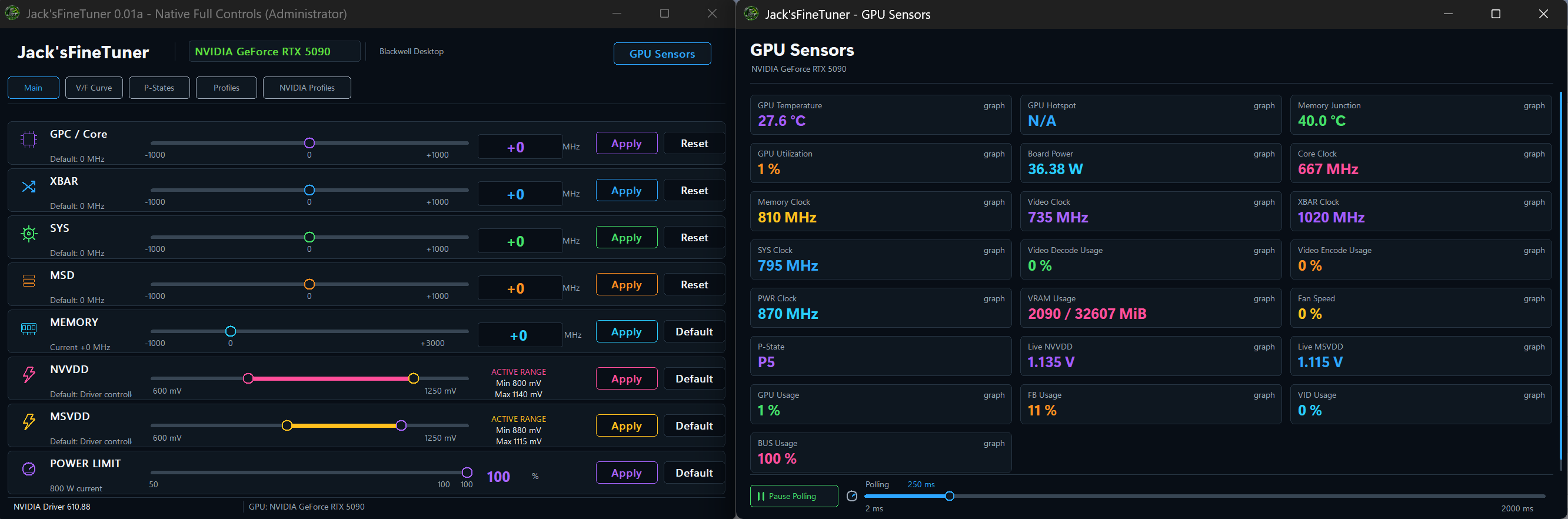Screen dimensions: 1568x519
Task: Click the XBAR offset slider handle
Action: click(x=309, y=190)
